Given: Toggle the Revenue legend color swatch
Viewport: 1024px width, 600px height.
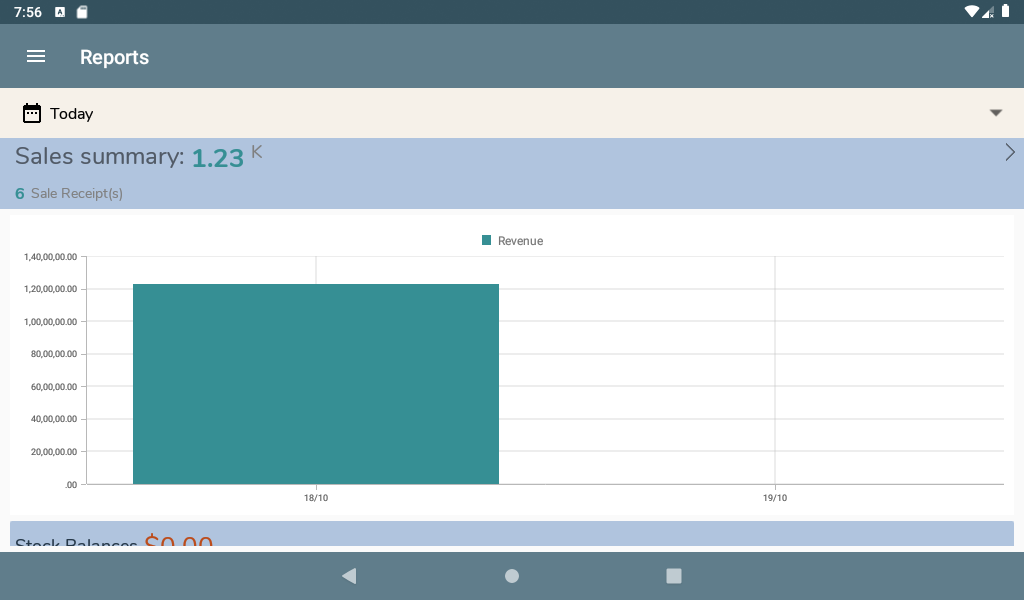Looking at the screenshot, I should coord(487,240).
